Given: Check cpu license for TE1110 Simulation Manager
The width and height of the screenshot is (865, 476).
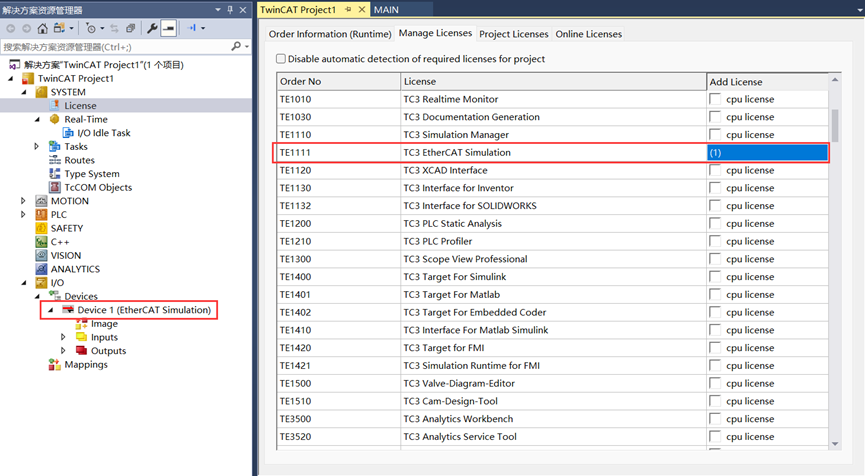Looking at the screenshot, I should [x=715, y=135].
